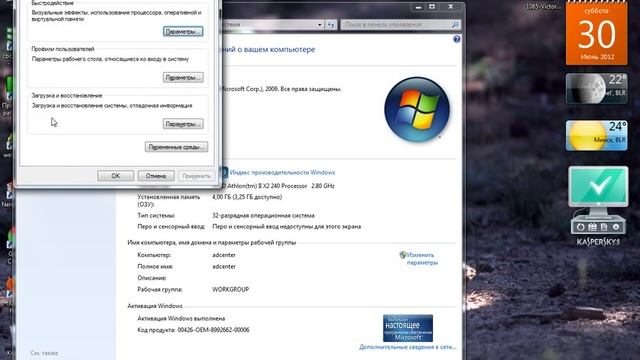
Task: Click the WORKGROUP value text
Action: point(230,289)
